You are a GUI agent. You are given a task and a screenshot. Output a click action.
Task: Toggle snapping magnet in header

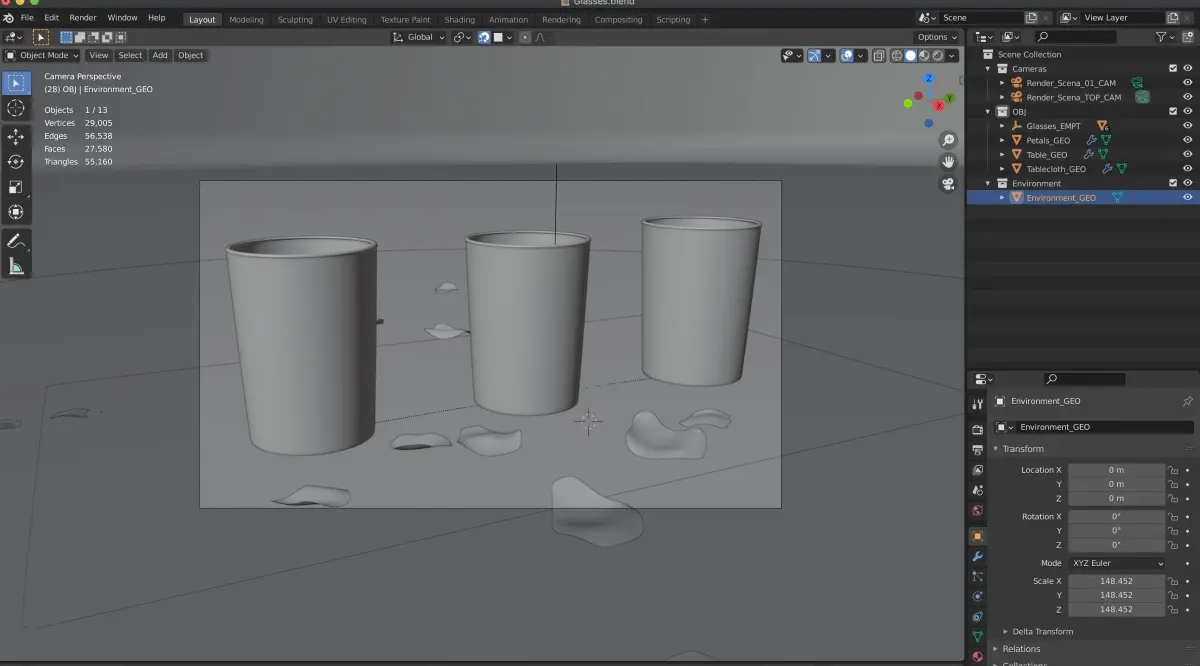[x=484, y=37]
